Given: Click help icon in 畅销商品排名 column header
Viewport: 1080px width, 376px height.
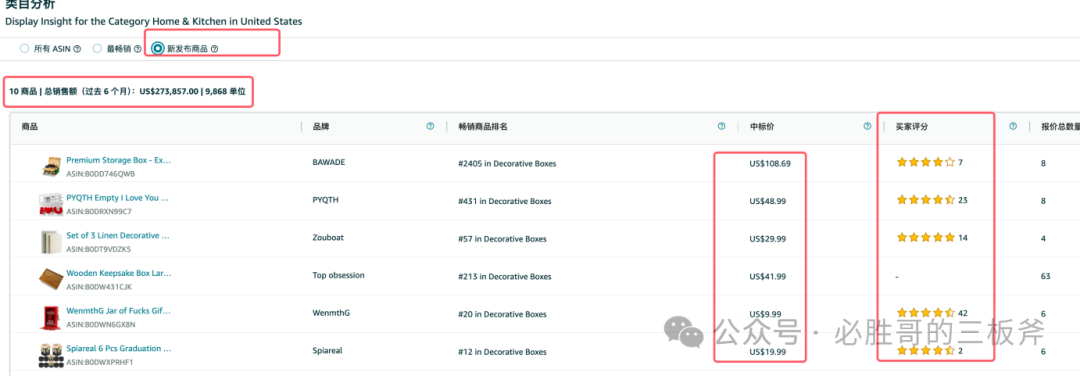Looking at the screenshot, I should 721,126.
